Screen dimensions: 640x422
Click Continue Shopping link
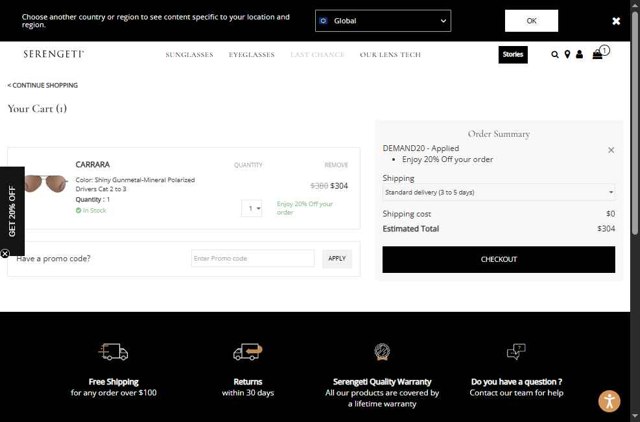pyautogui.click(x=42, y=85)
